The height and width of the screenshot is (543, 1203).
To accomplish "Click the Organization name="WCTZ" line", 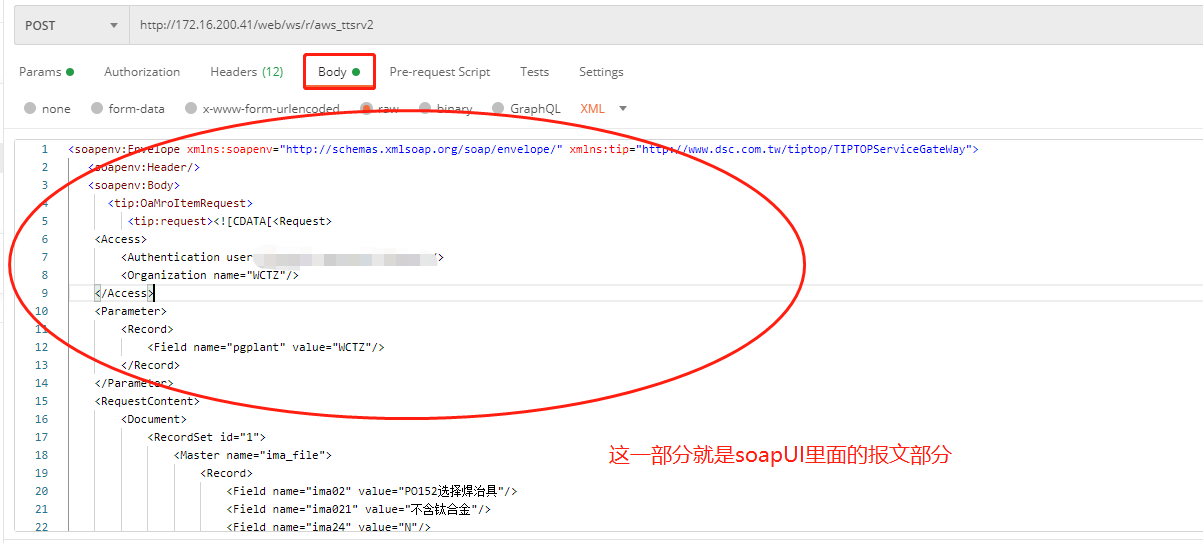I will tap(210, 275).
